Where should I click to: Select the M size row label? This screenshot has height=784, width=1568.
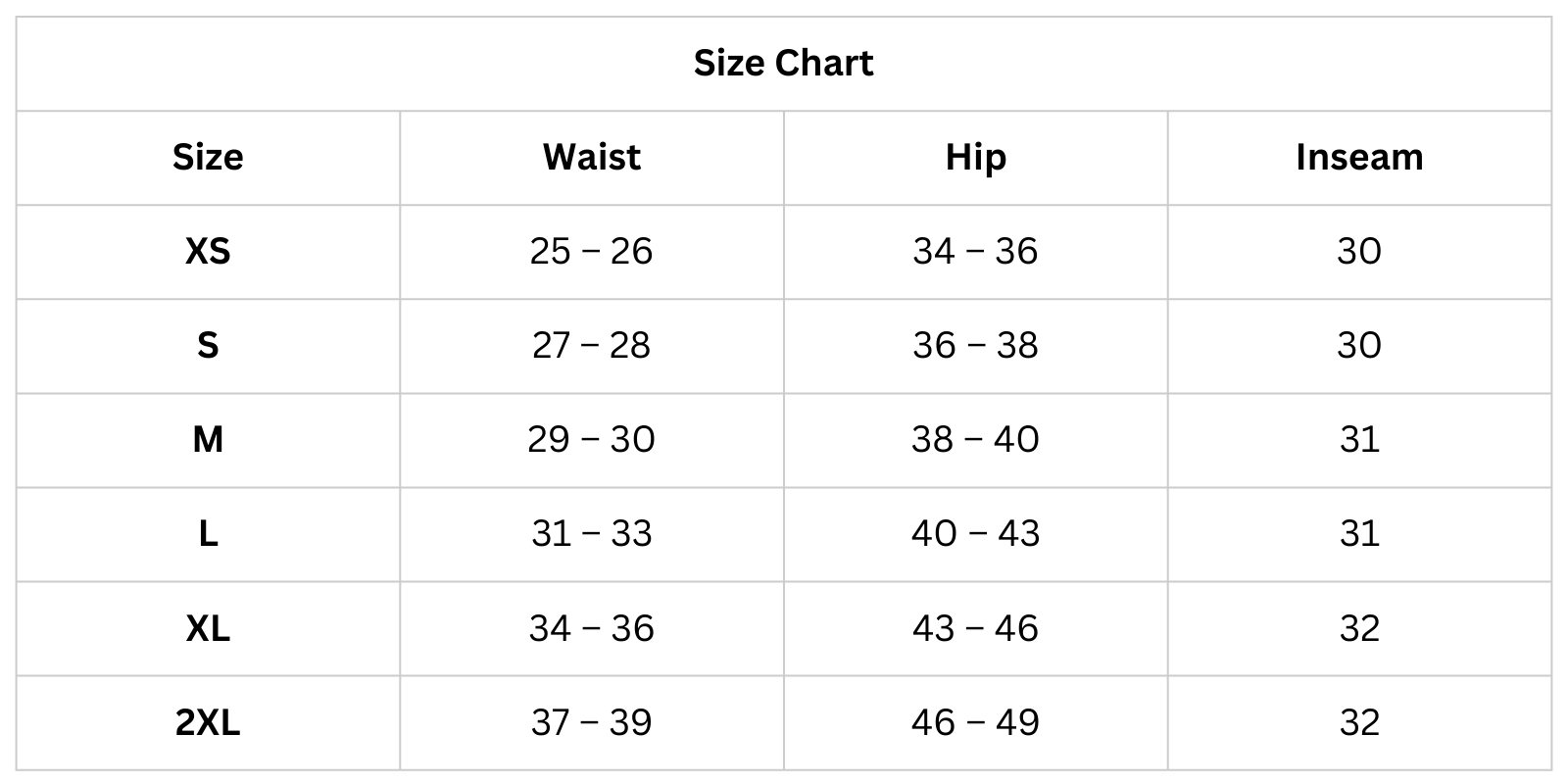click(x=208, y=440)
